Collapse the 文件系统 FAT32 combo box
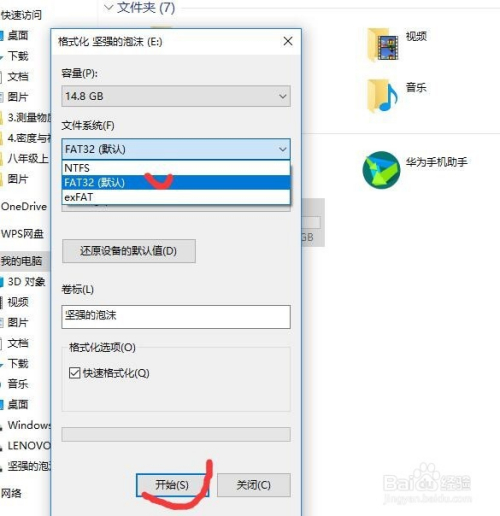 176,149
